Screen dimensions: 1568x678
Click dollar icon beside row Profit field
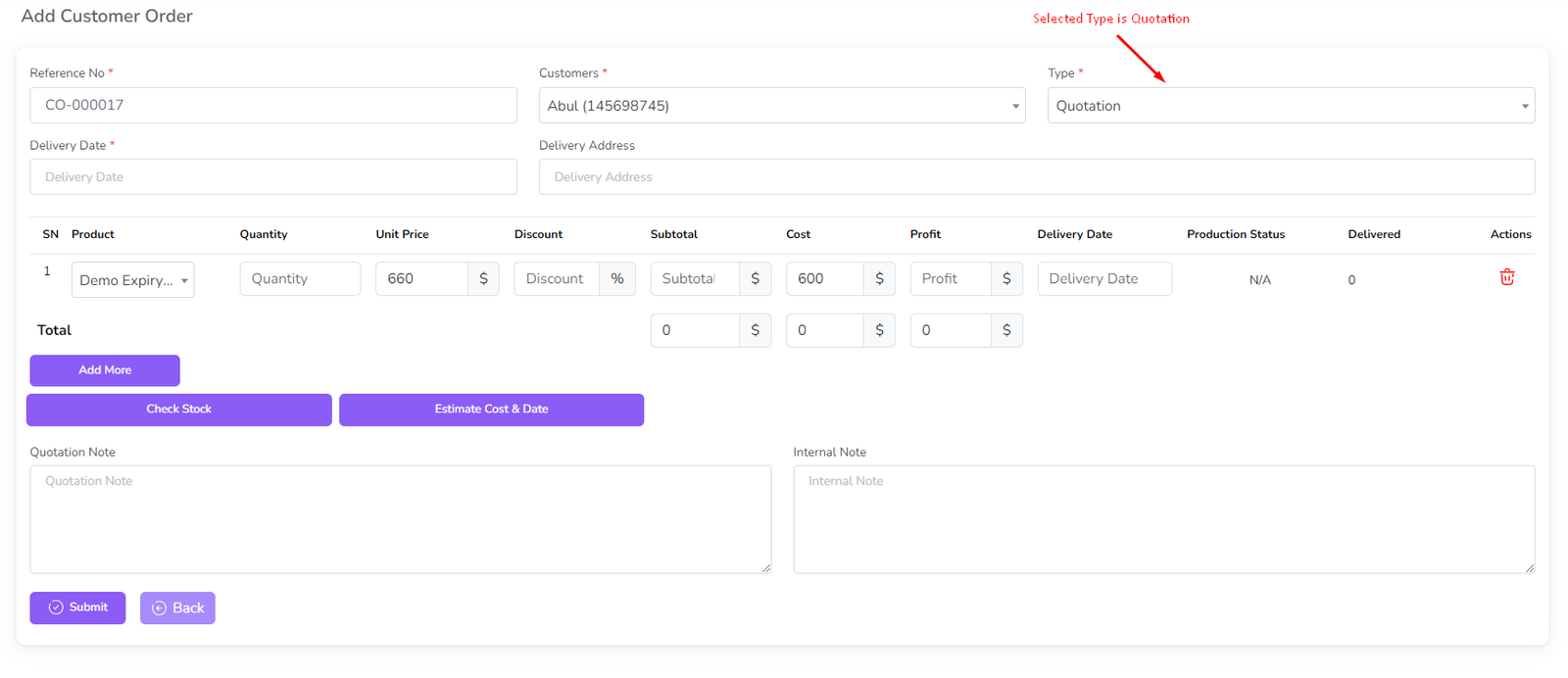pos(1006,278)
